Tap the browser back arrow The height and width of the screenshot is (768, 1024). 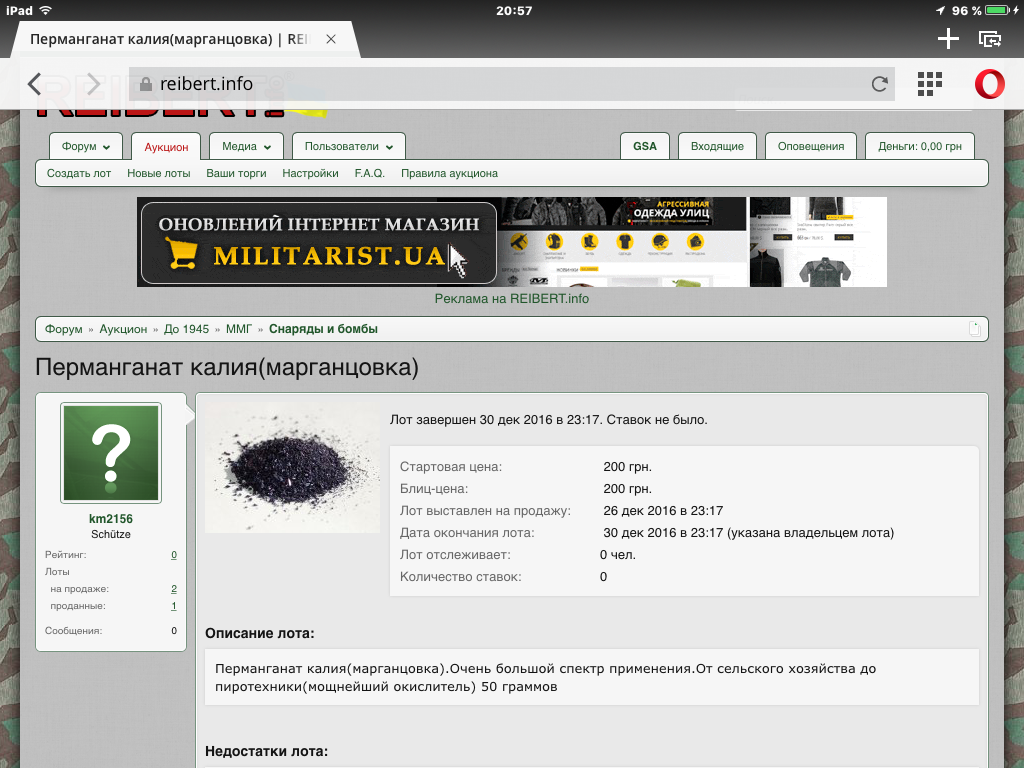pyautogui.click(x=35, y=84)
